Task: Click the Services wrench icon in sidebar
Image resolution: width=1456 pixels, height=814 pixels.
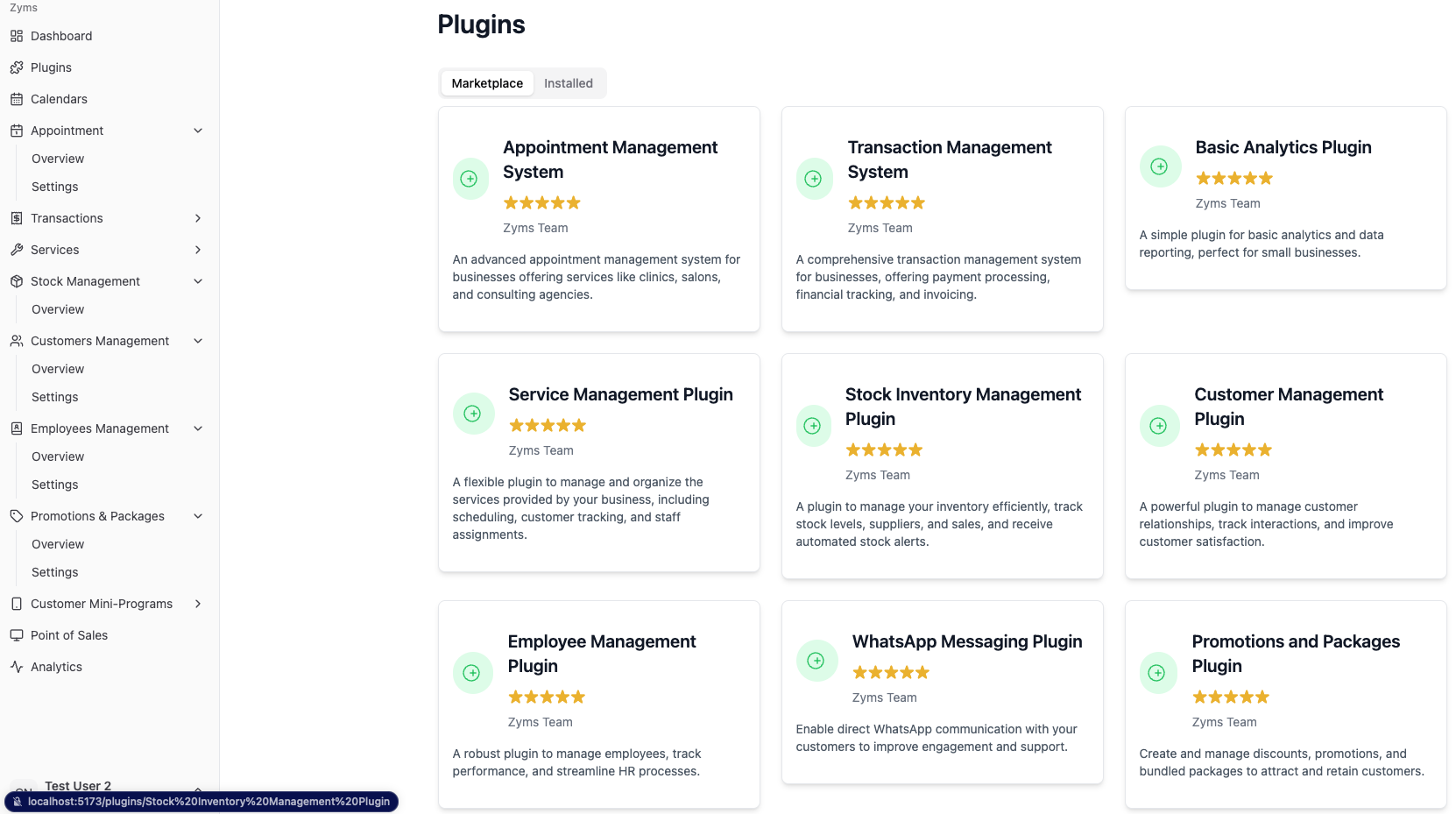Action: coord(17,250)
